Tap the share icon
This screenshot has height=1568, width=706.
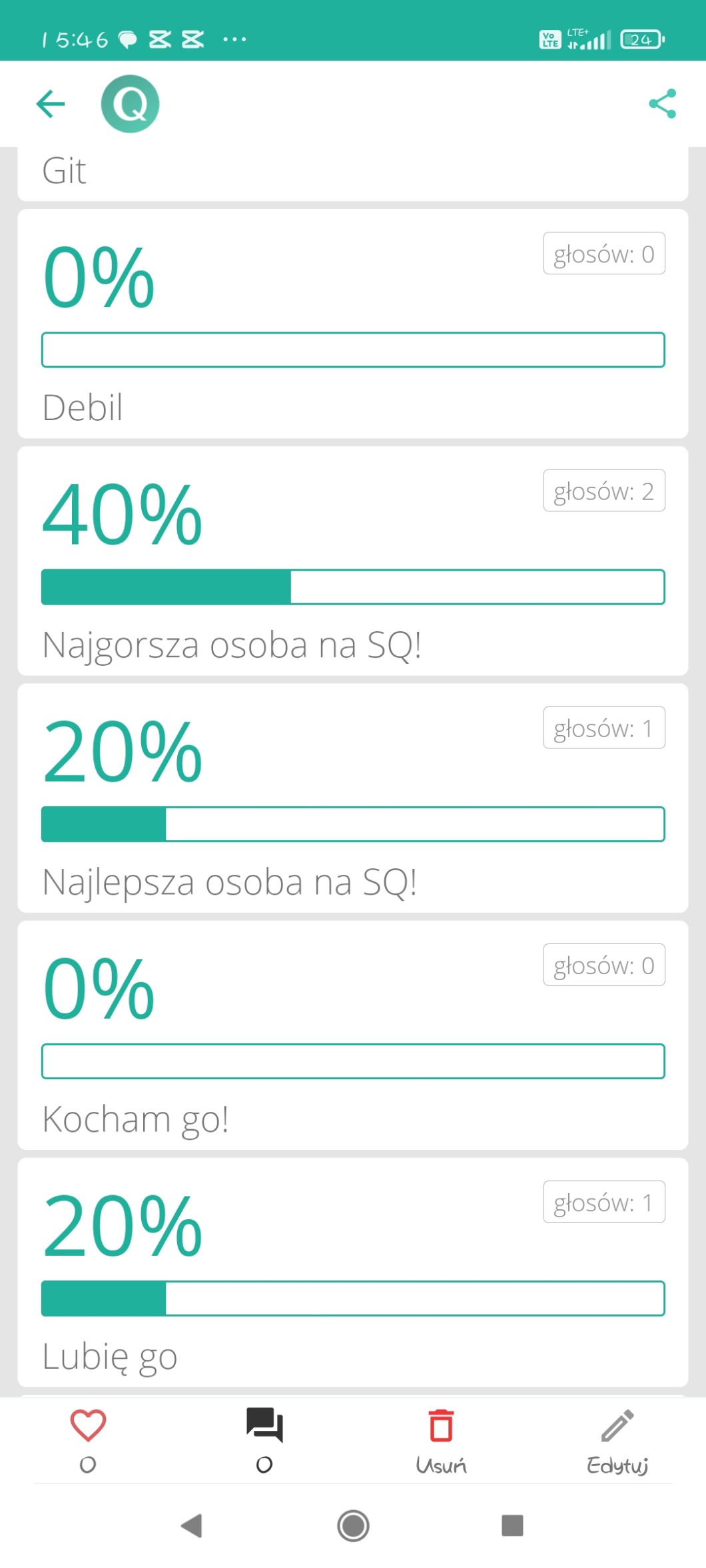click(x=662, y=104)
